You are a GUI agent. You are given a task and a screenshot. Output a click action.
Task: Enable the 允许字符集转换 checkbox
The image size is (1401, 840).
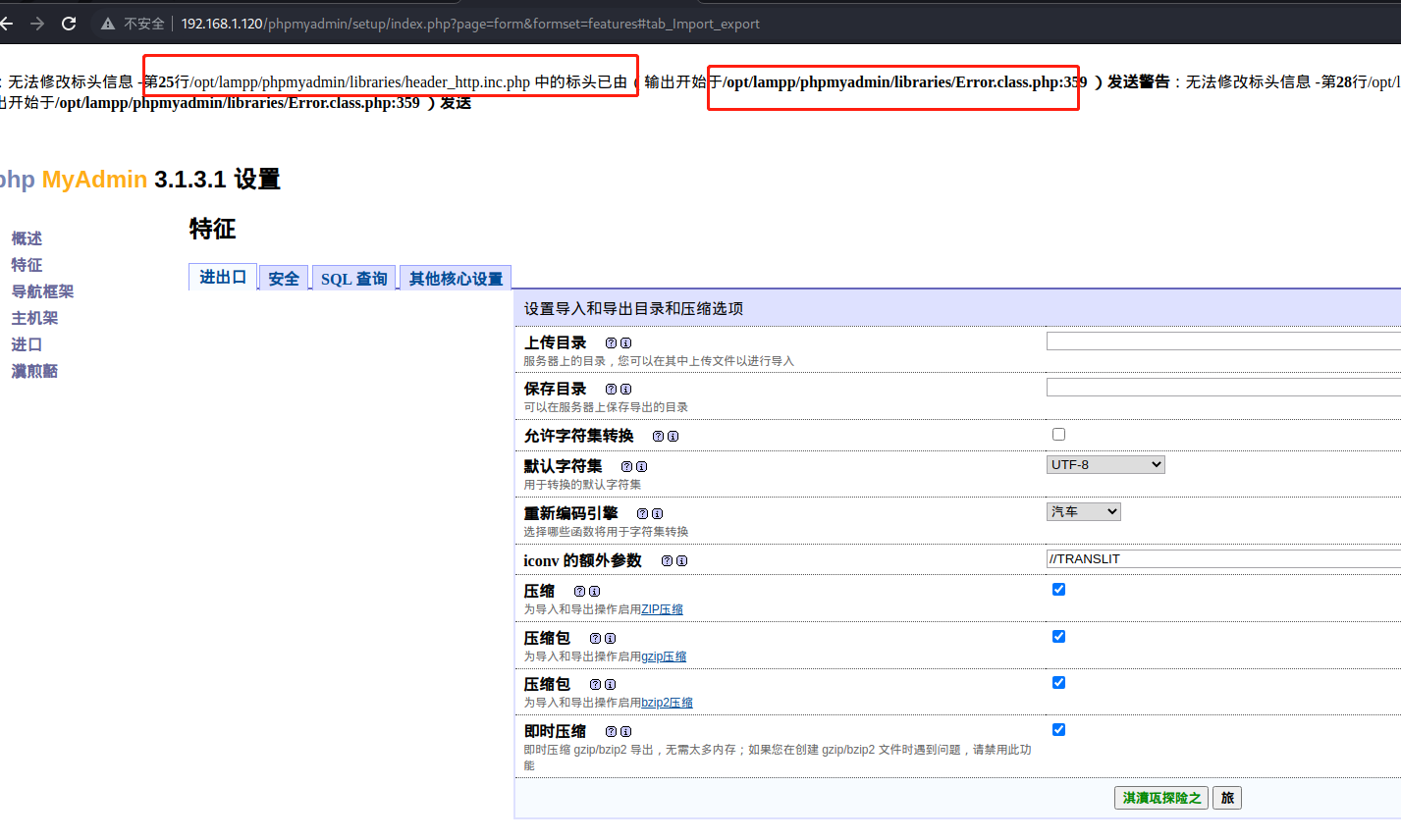pyautogui.click(x=1058, y=435)
